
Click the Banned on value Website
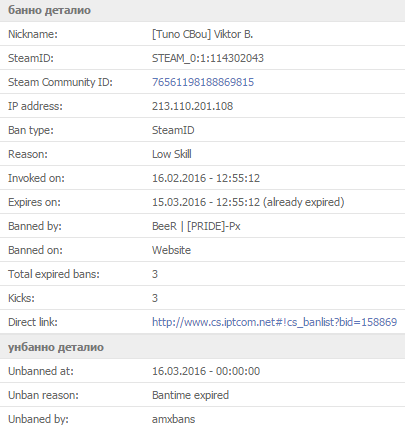click(x=171, y=250)
